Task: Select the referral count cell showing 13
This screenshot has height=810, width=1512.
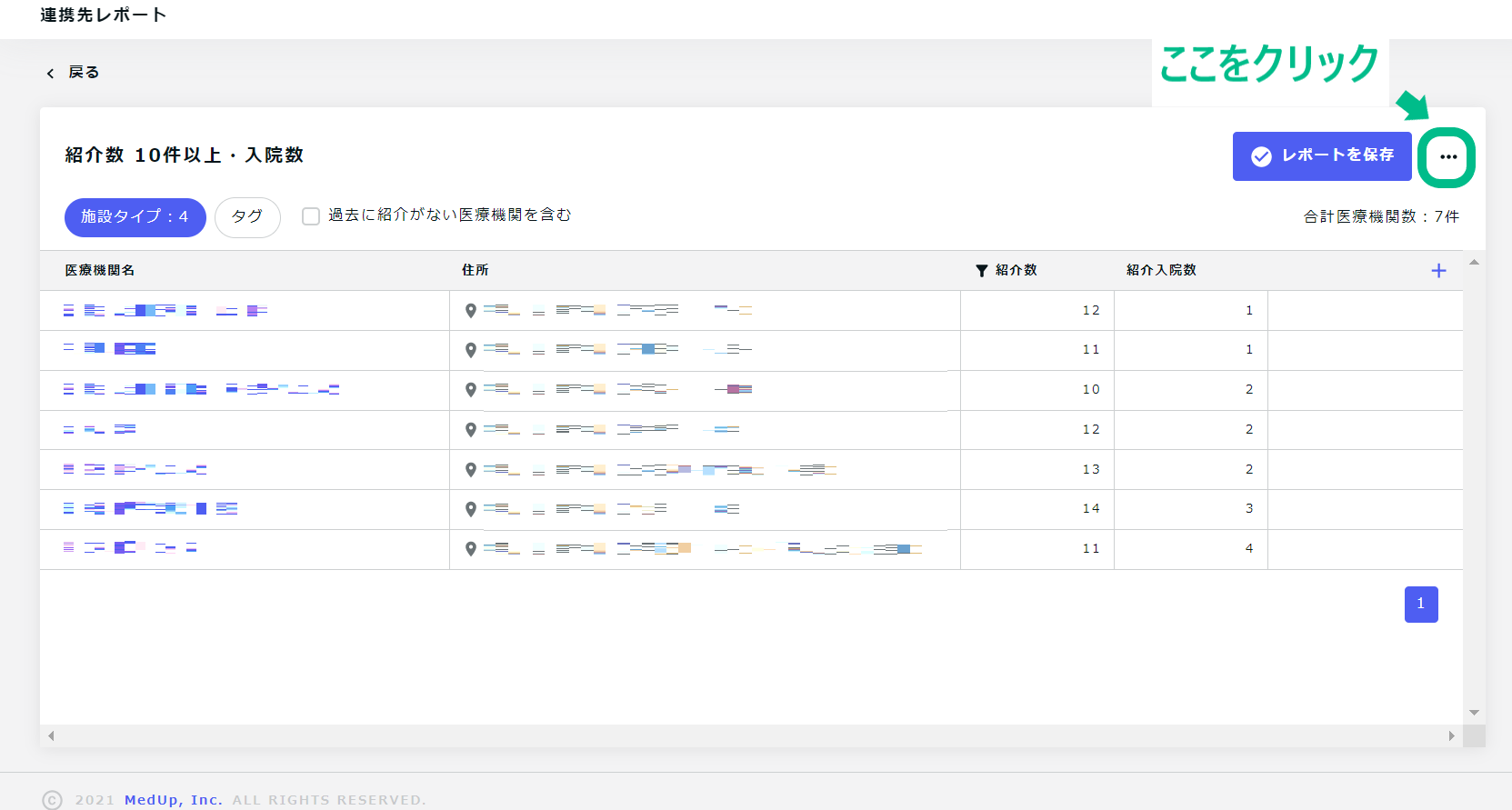Action: point(1037,470)
